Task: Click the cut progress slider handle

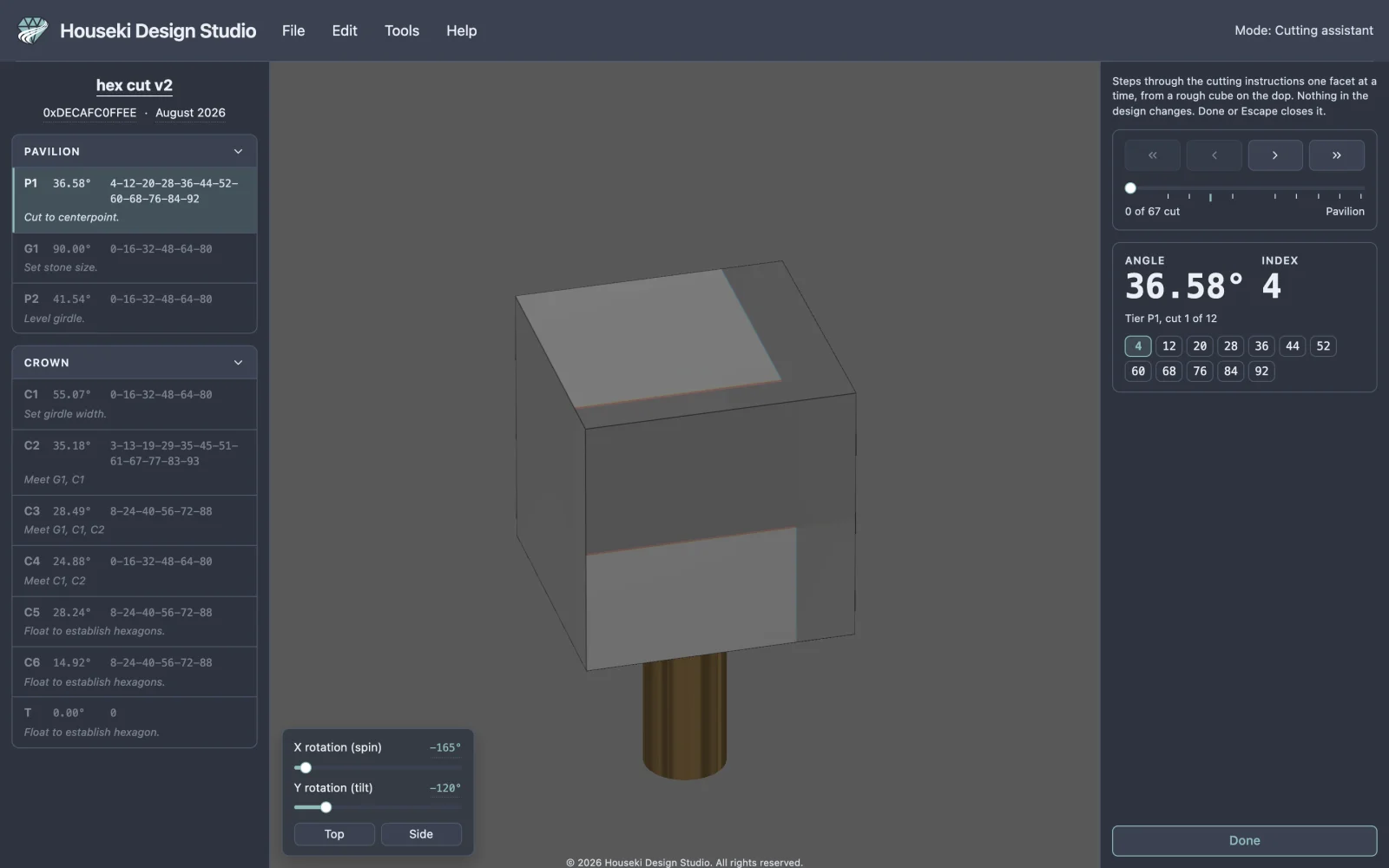Action: tap(1130, 187)
